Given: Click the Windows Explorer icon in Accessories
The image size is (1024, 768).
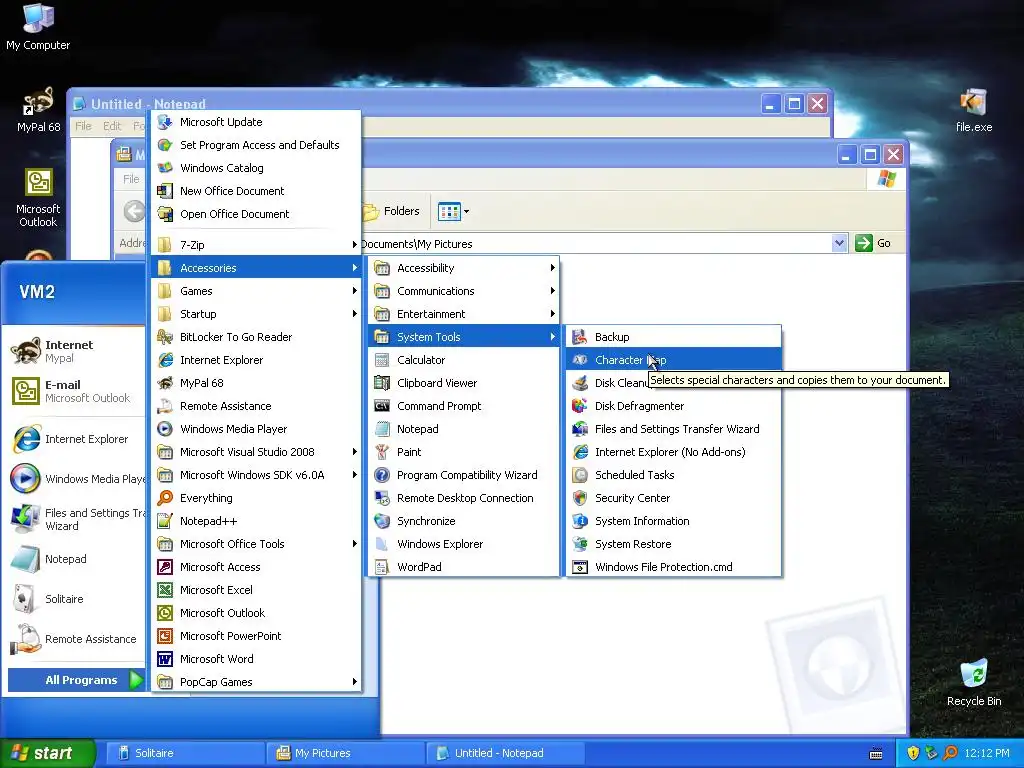Looking at the screenshot, I should click(382, 544).
